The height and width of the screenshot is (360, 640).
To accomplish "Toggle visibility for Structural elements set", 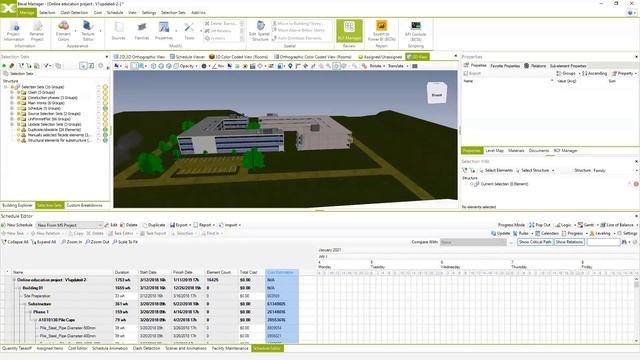I will point(105,140).
